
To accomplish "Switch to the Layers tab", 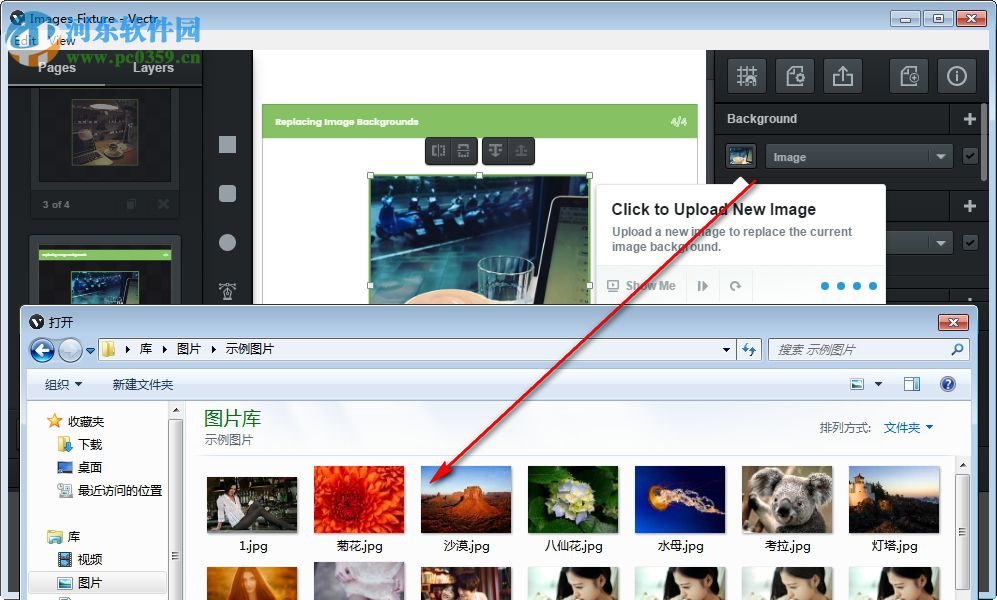I will pos(153,67).
